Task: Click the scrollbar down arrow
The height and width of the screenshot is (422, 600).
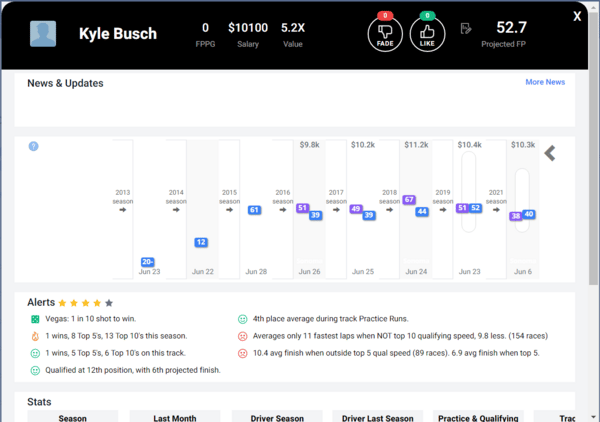Action: point(593,417)
